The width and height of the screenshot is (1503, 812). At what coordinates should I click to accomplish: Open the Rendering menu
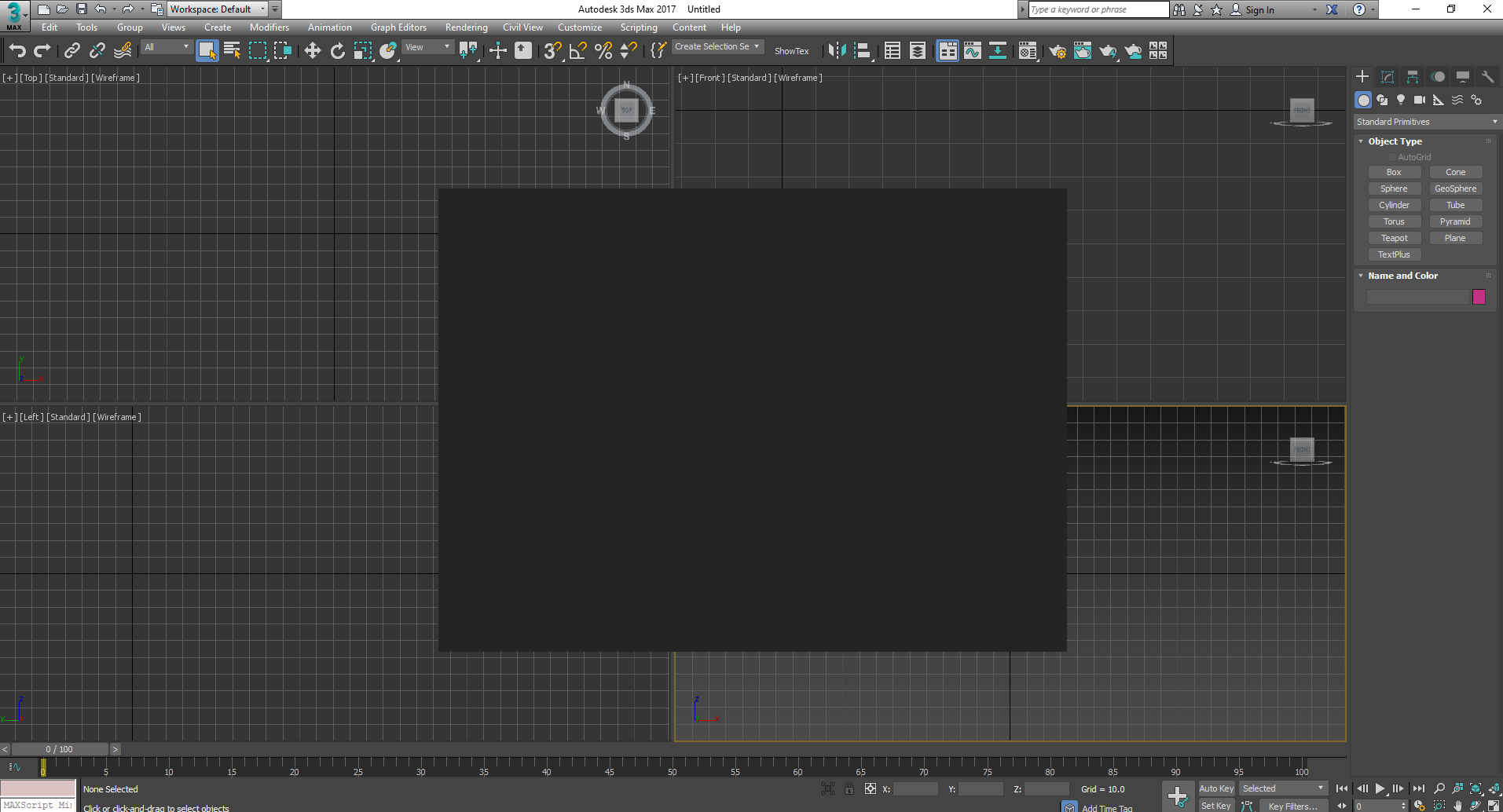(x=466, y=27)
